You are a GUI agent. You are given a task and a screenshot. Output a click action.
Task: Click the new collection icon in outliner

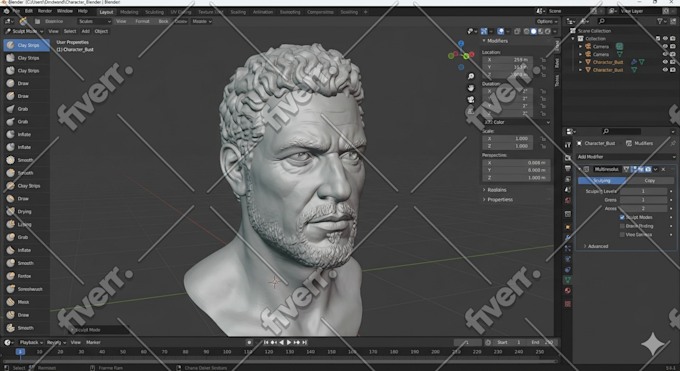672,21
